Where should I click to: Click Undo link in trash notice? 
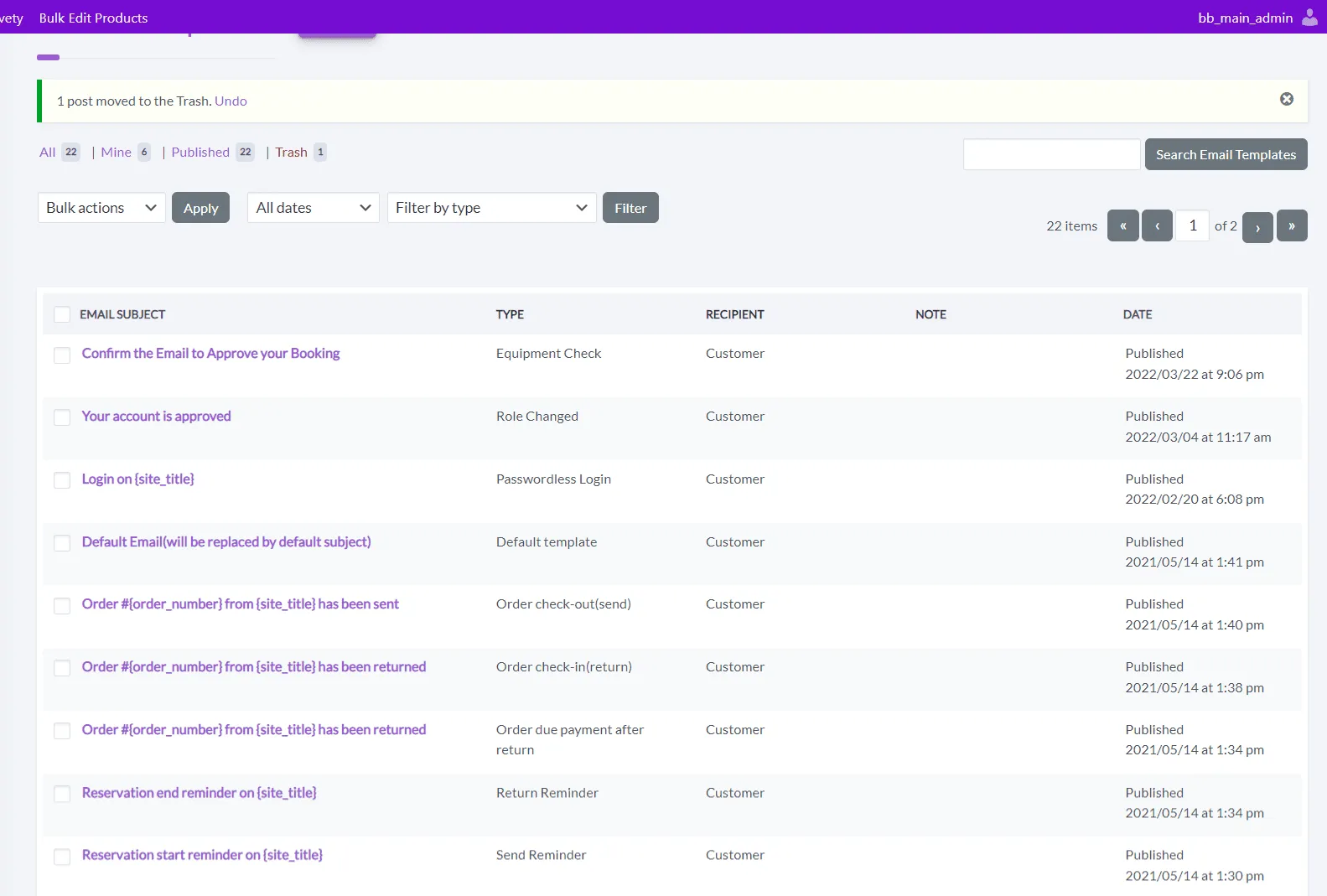[231, 101]
